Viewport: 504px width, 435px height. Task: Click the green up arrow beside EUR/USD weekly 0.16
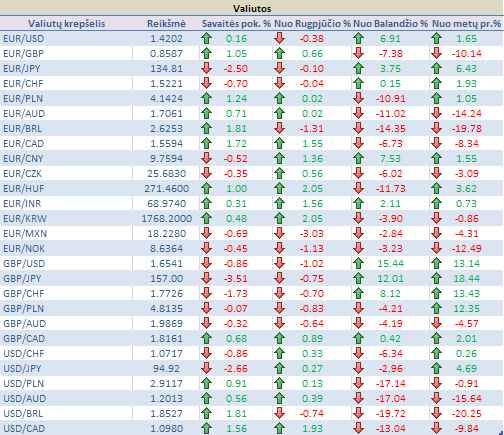pos(207,38)
